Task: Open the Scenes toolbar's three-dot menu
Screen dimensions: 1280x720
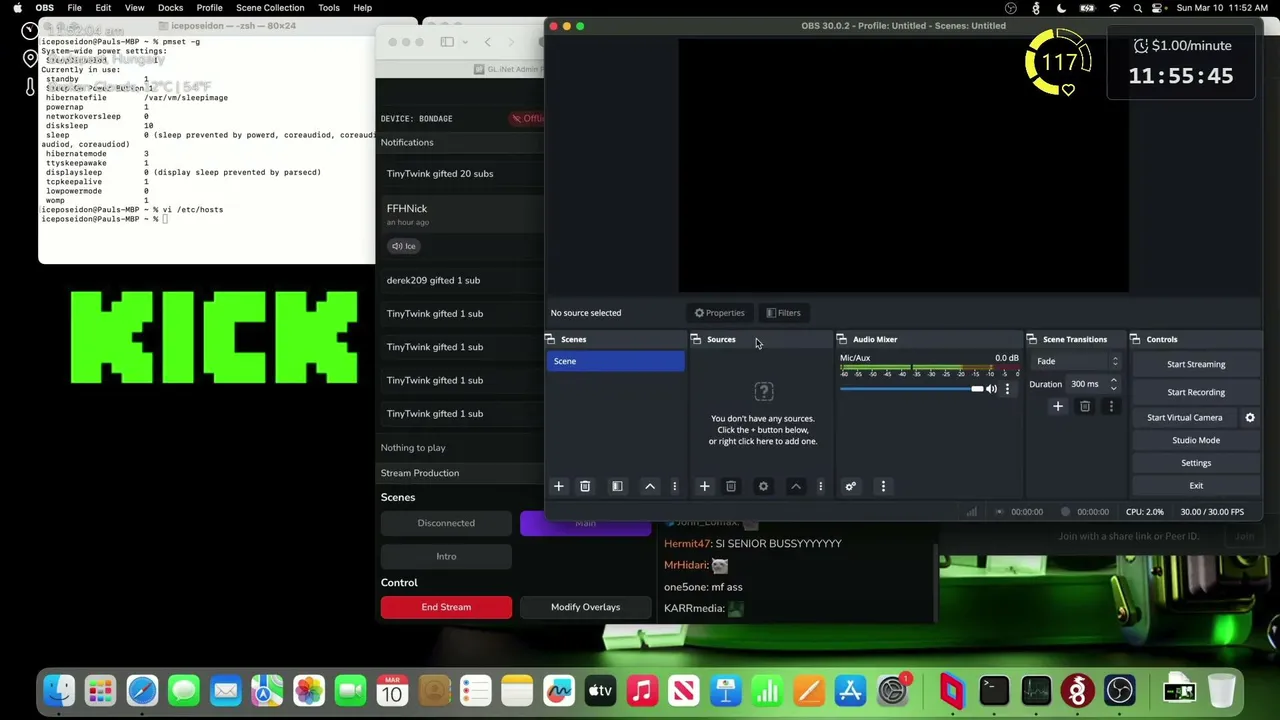Action: (674, 486)
